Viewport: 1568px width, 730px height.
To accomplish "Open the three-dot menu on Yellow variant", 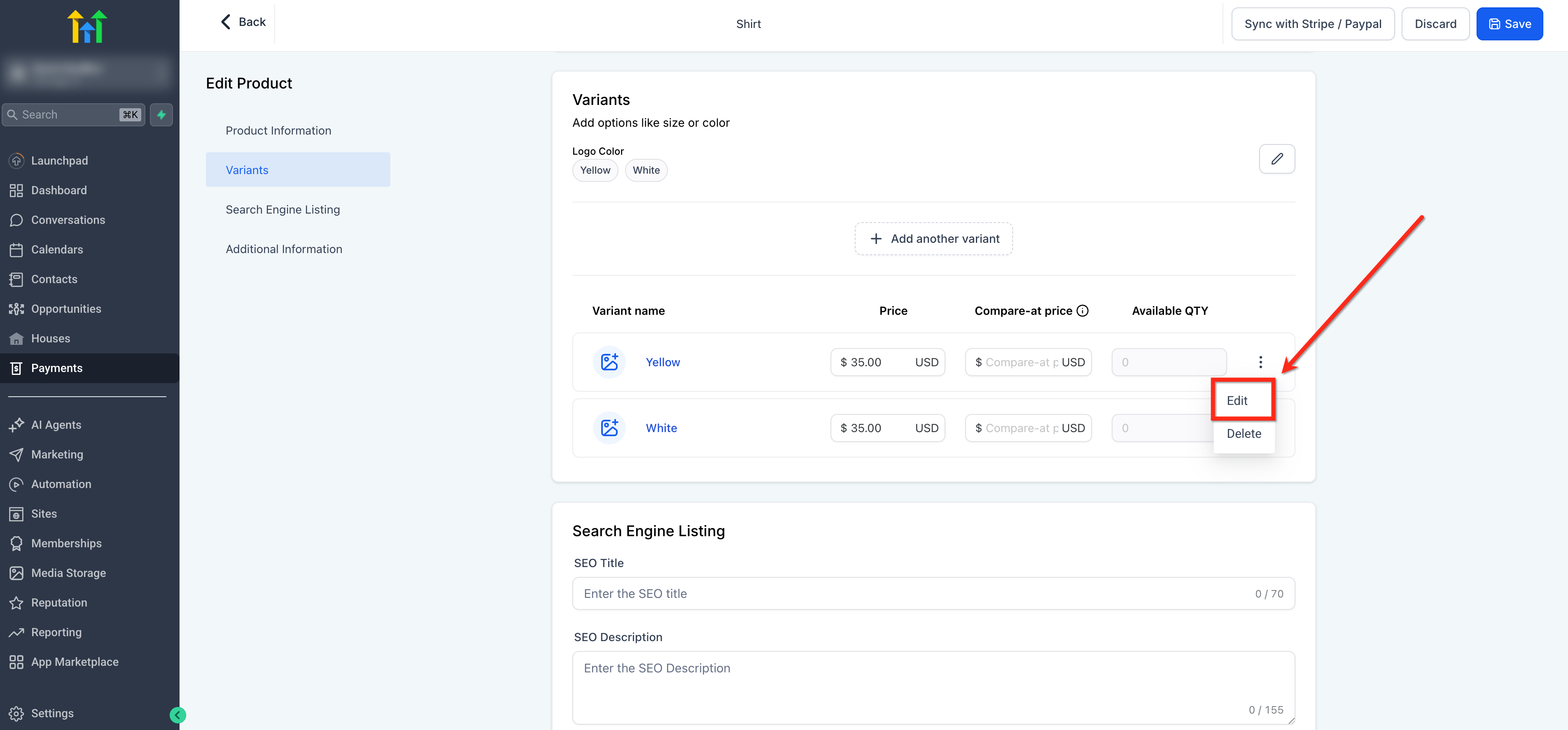I will pyautogui.click(x=1260, y=362).
